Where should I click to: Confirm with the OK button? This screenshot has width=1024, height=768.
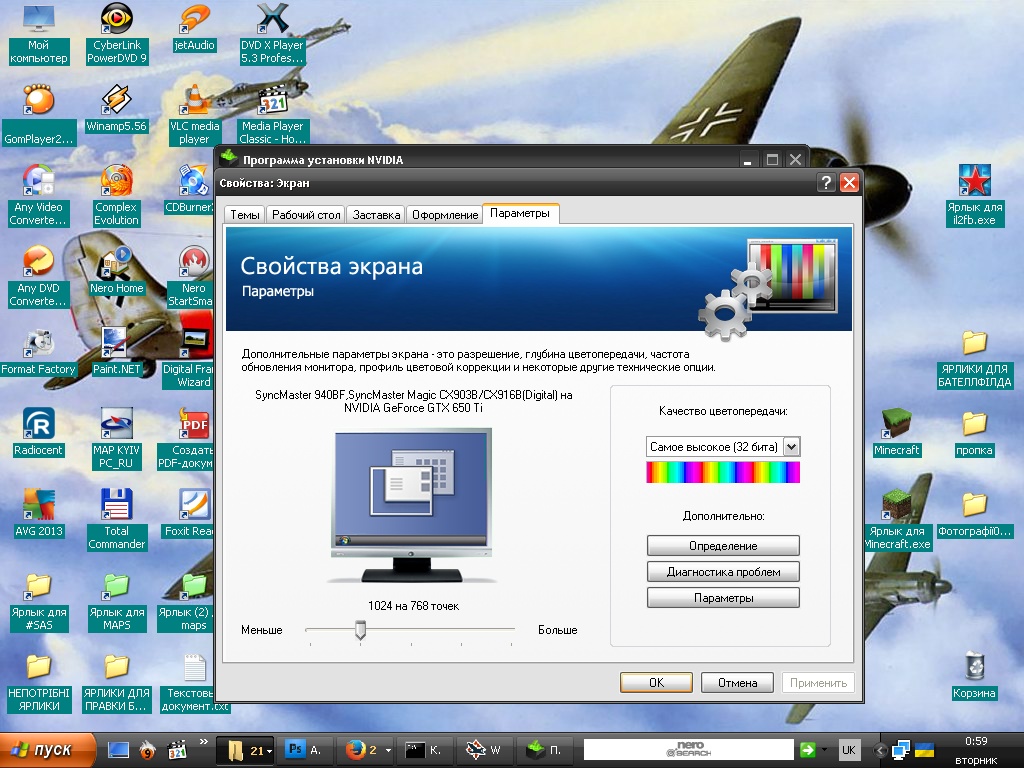pyautogui.click(x=656, y=682)
